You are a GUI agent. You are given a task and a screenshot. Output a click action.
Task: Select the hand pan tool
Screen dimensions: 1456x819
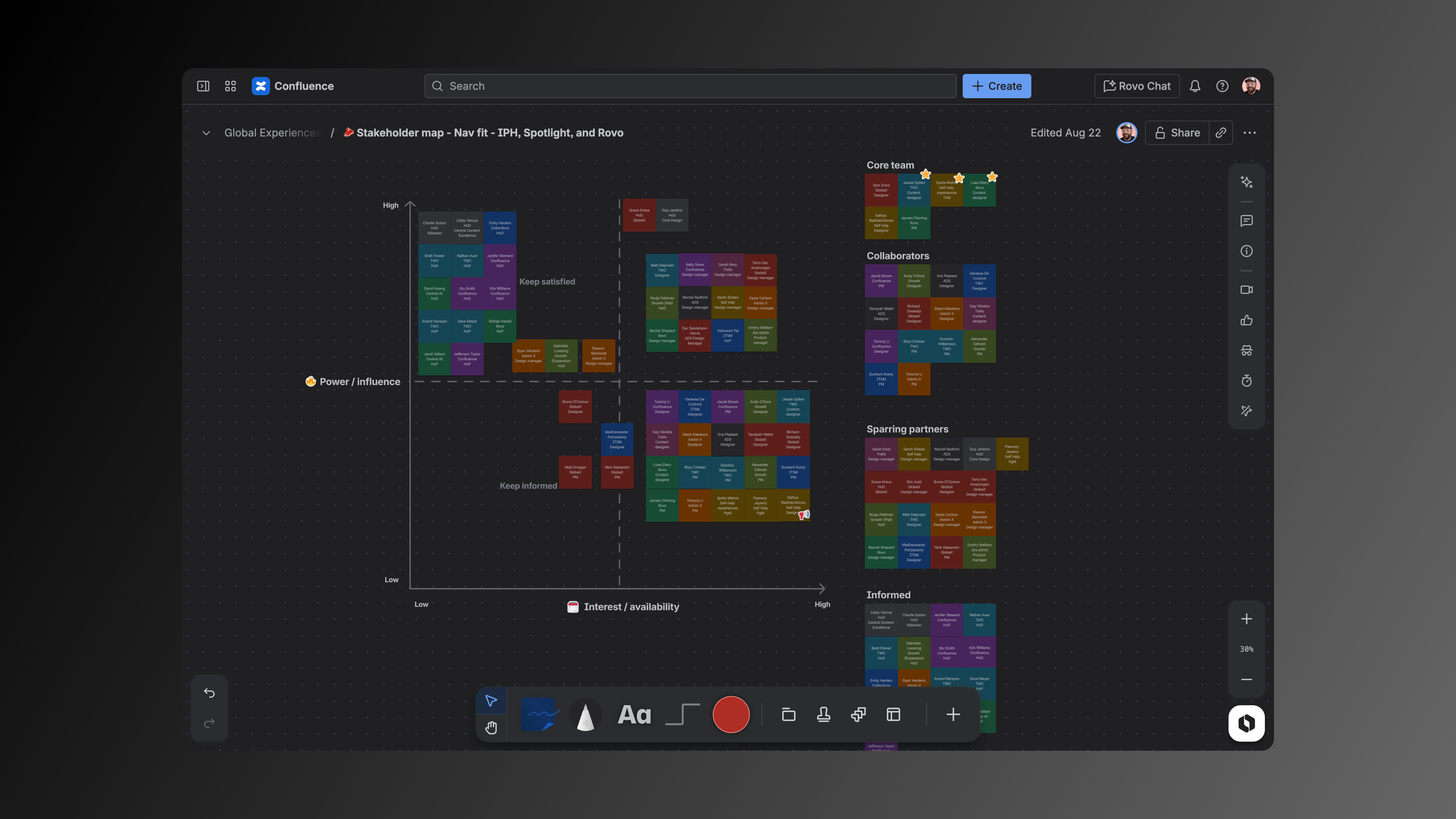pos(491,728)
